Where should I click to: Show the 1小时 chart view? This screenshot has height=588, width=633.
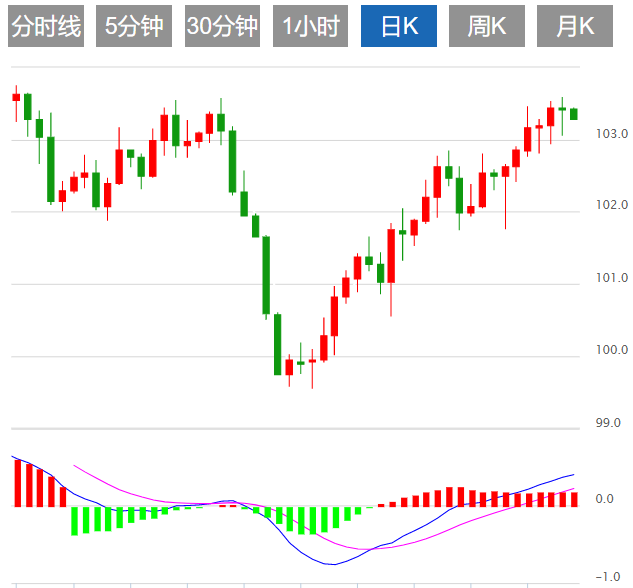(310, 27)
